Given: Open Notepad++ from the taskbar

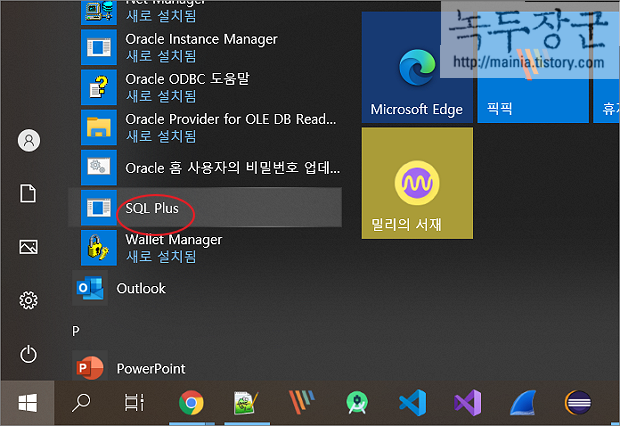Looking at the screenshot, I should 246,403.
